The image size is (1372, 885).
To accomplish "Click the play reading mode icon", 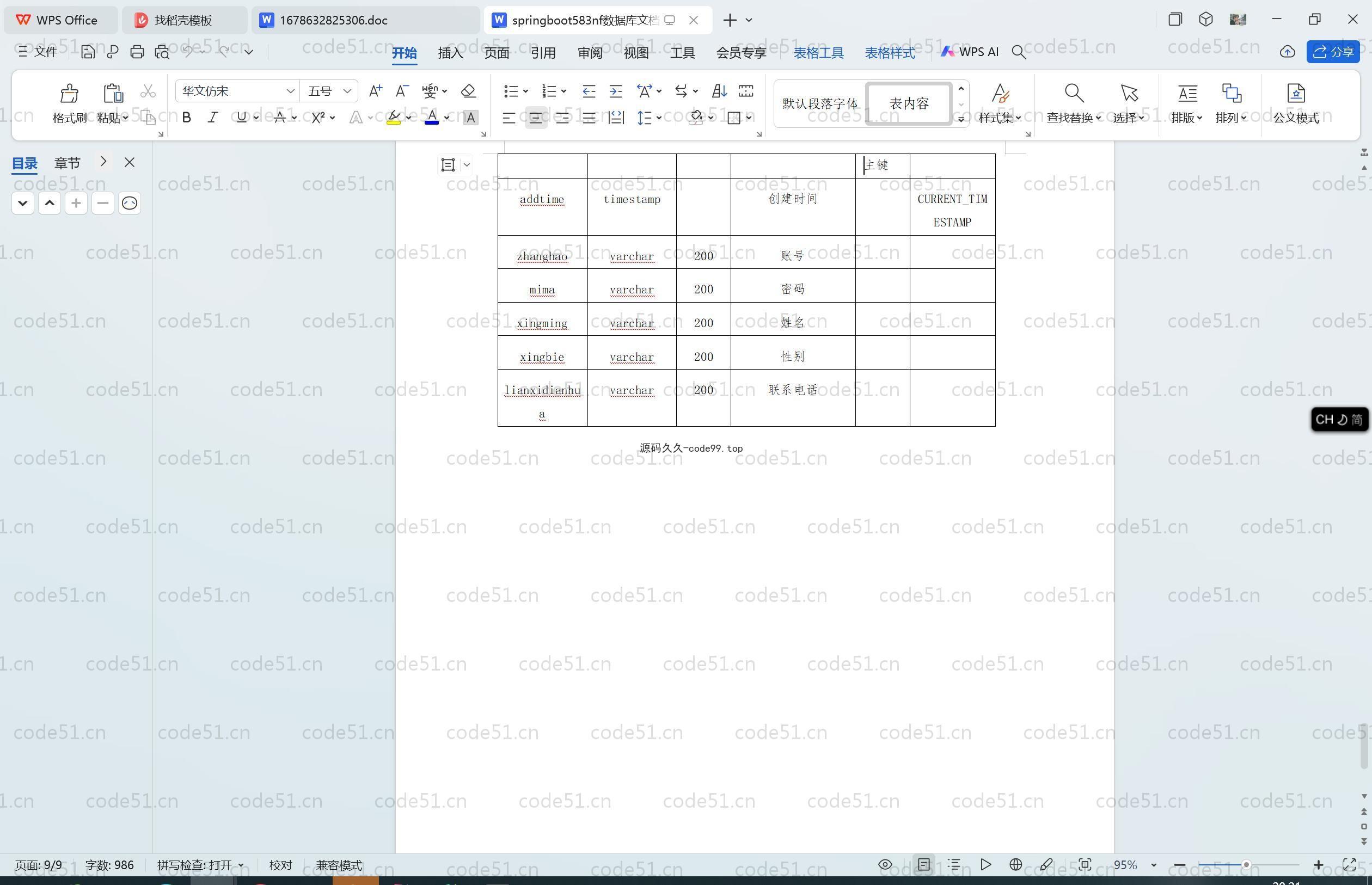I will coord(985,864).
